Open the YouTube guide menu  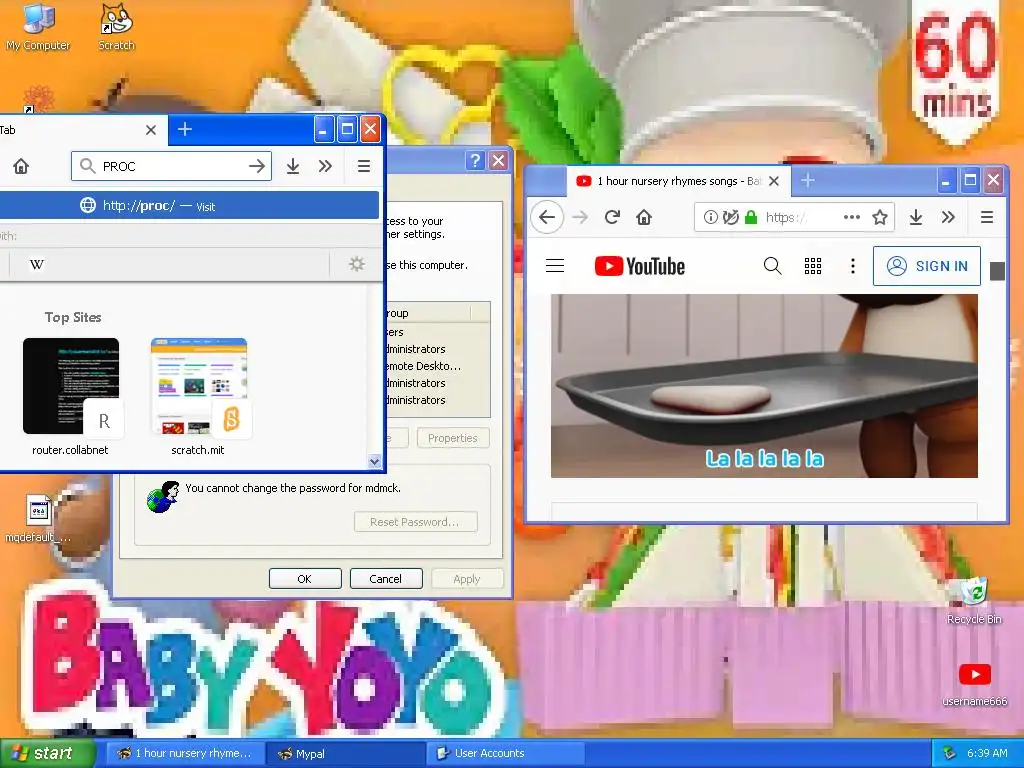(555, 266)
